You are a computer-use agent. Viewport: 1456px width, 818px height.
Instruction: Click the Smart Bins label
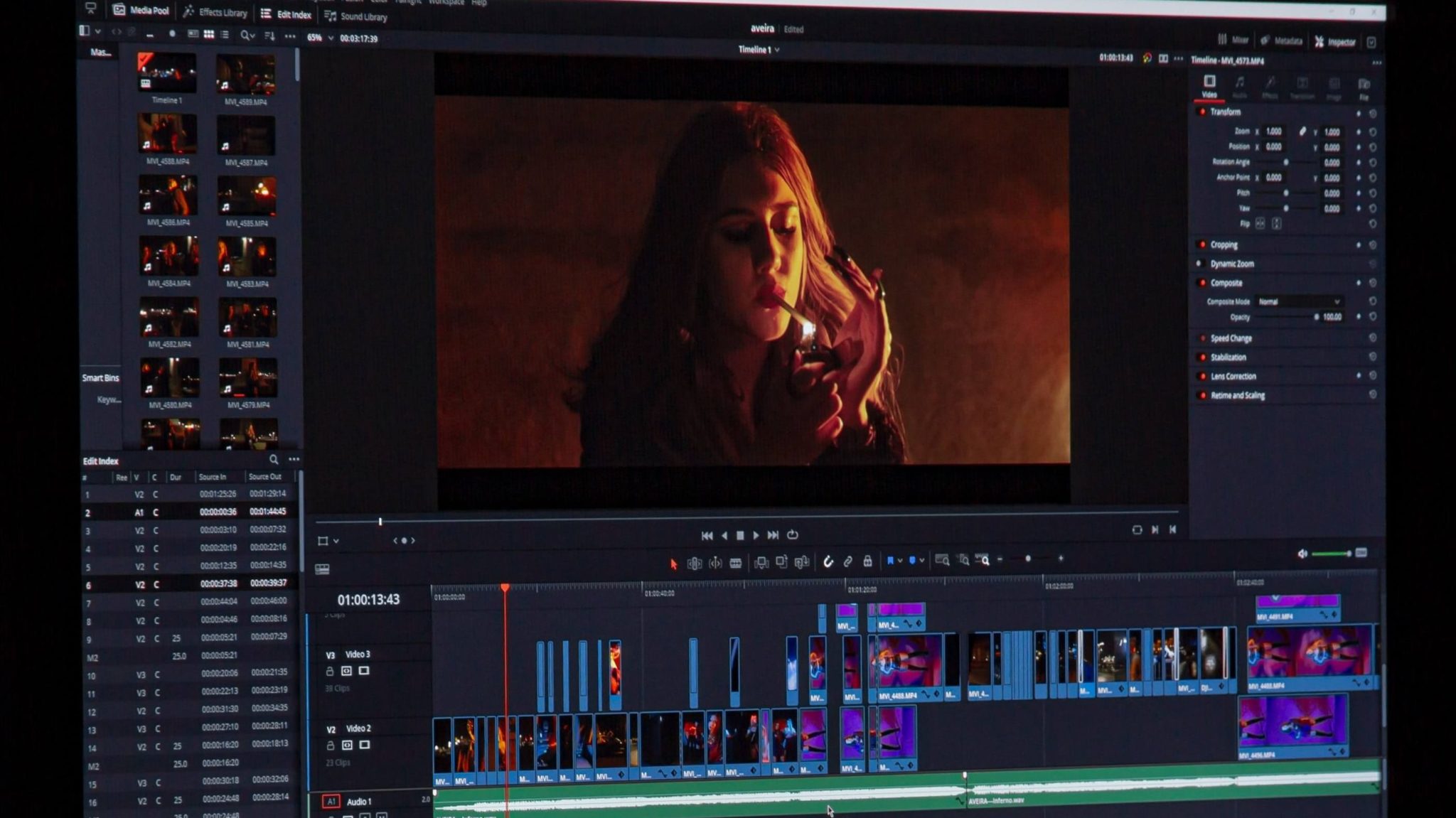100,379
